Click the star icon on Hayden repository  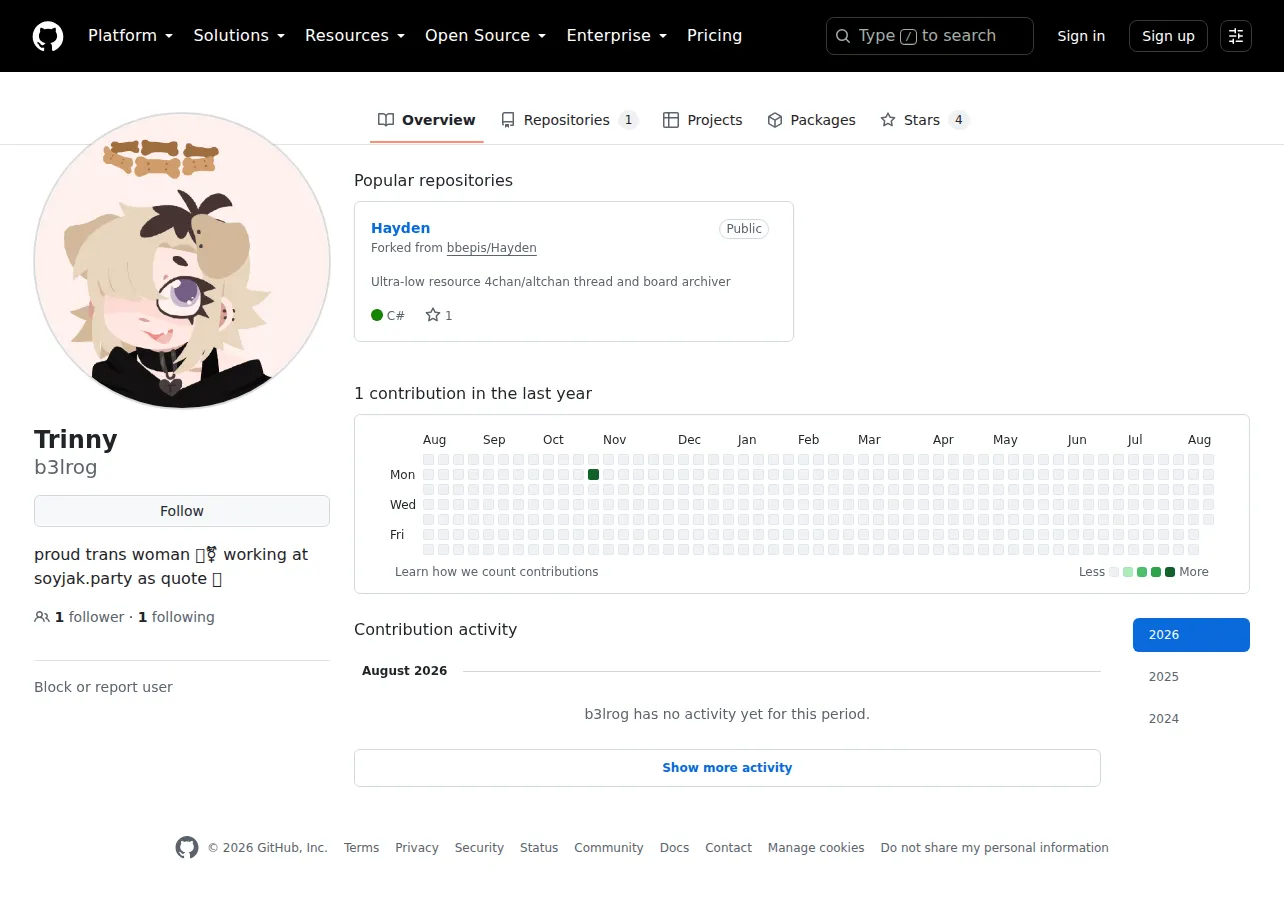[x=433, y=315]
